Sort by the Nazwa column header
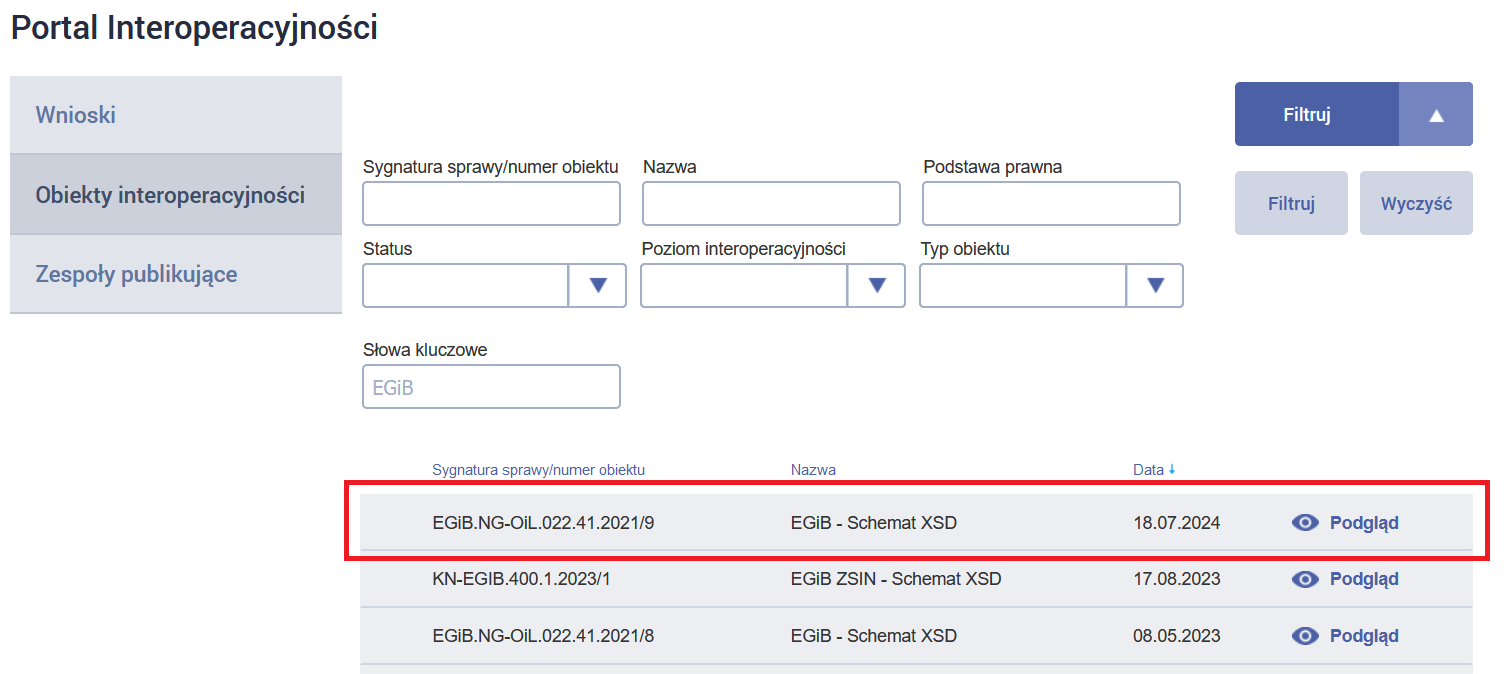 [813, 470]
